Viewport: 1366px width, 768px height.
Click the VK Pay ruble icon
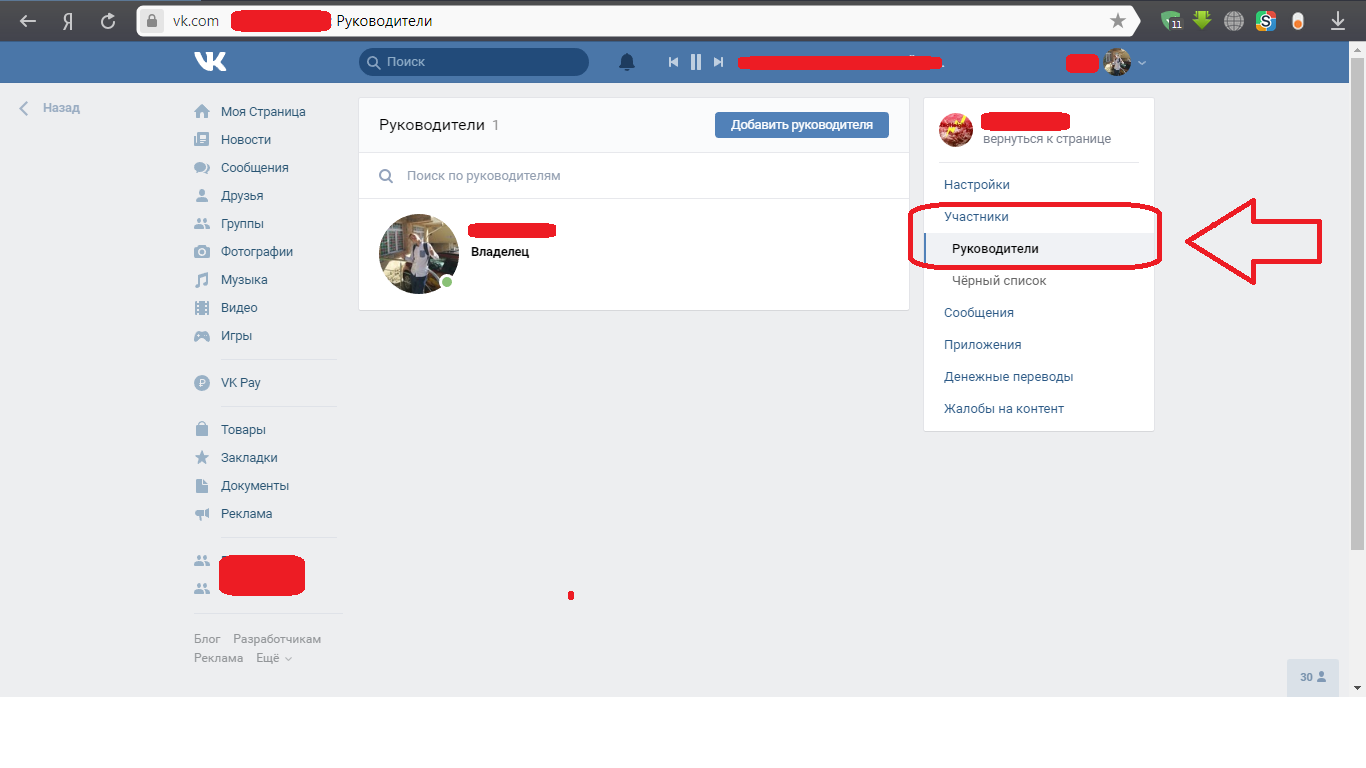202,383
